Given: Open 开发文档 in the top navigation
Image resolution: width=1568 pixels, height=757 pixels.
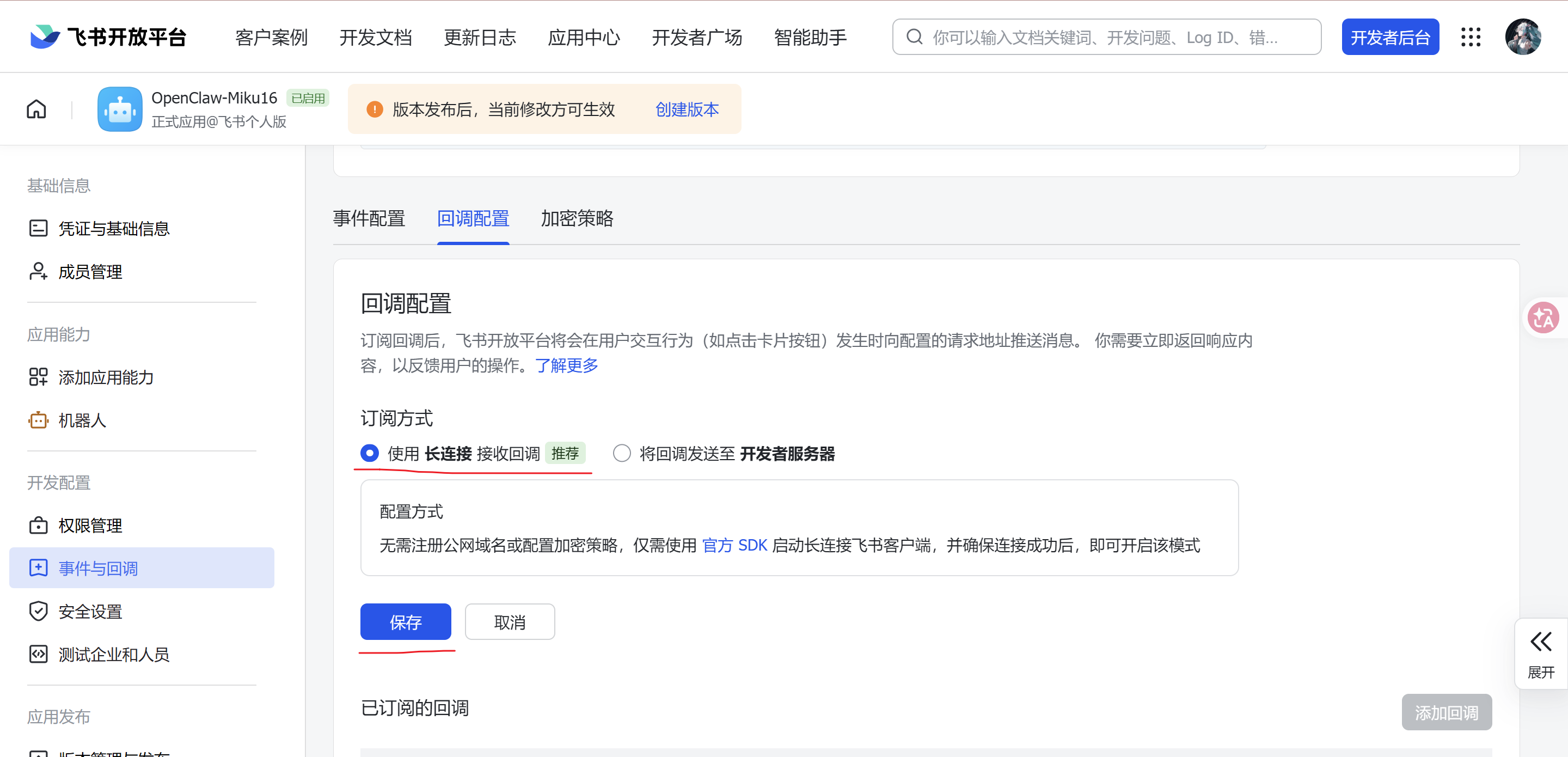Looking at the screenshot, I should (x=376, y=38).
